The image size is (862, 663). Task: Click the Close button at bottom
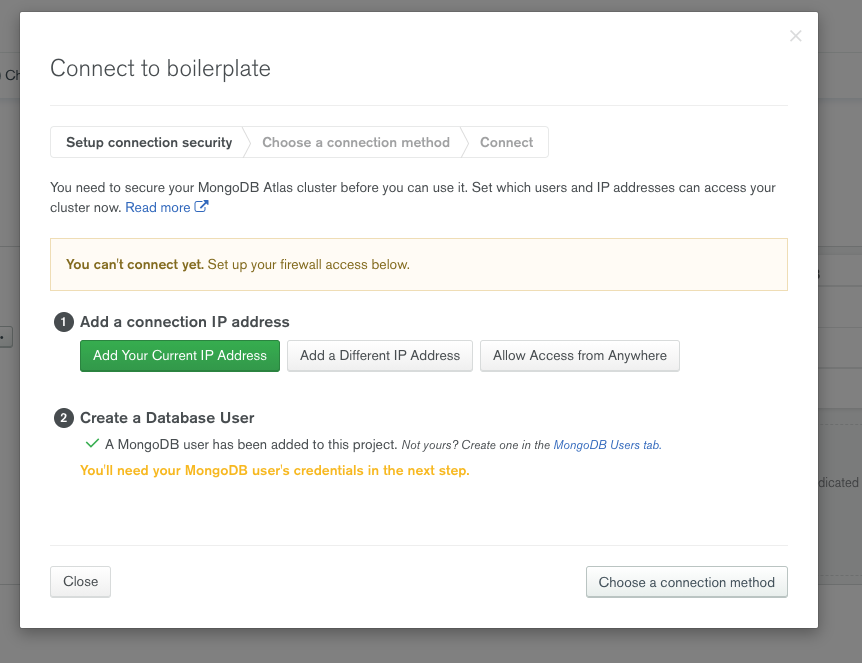pyautogui.click(x=80, y=582)
